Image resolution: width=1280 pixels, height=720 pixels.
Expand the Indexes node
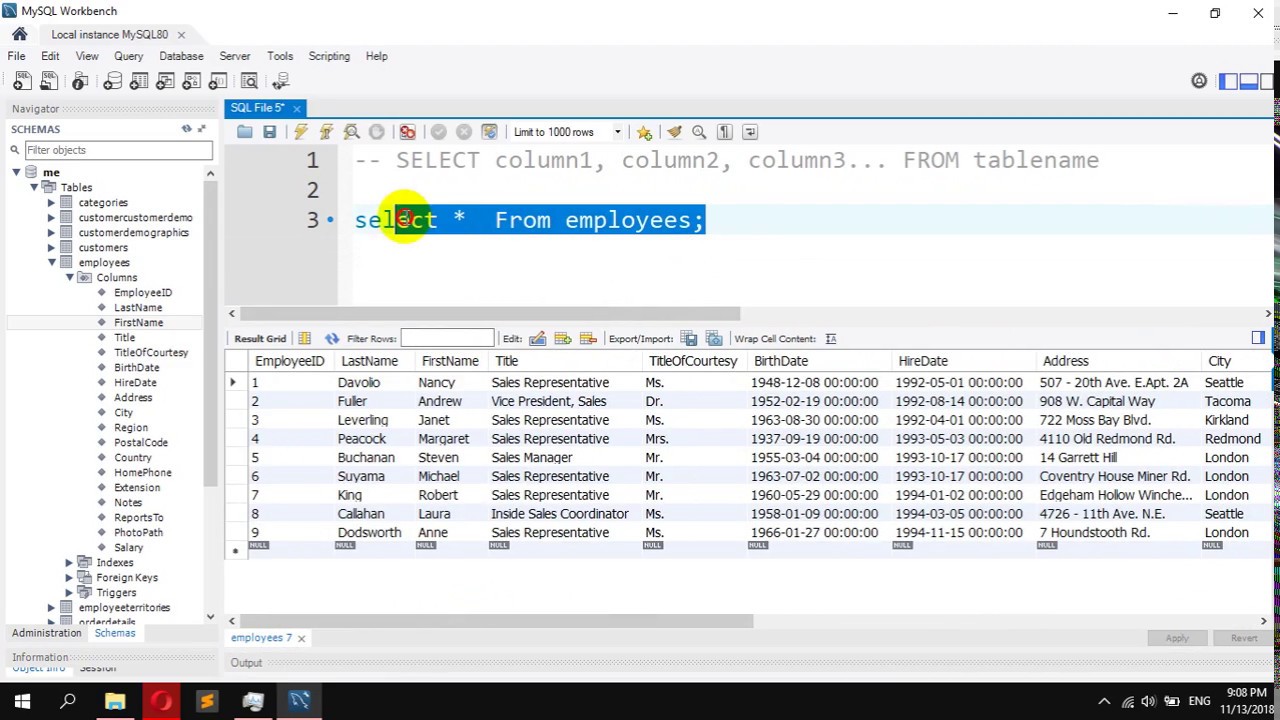pos(69,562)
